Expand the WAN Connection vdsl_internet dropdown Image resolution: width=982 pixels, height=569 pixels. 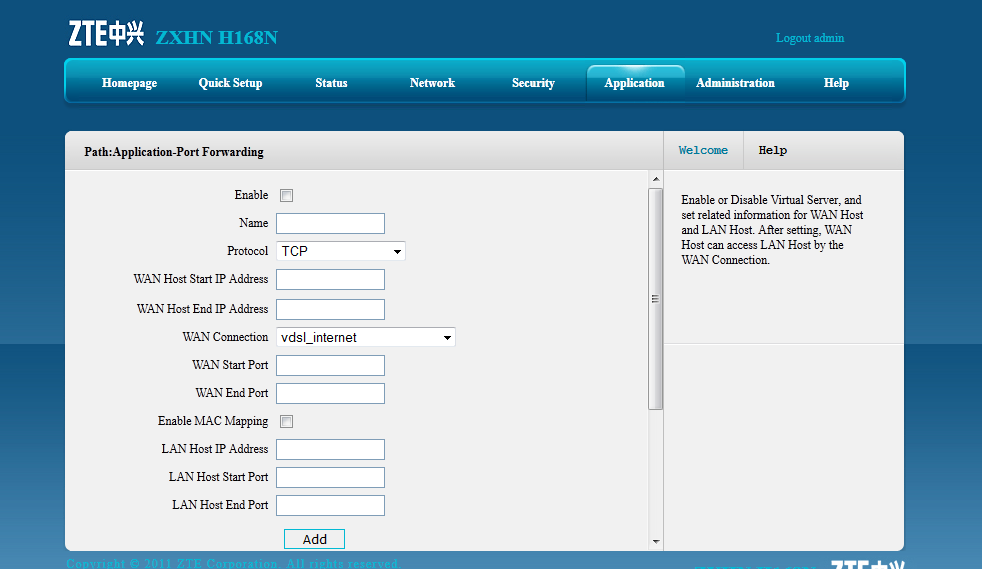[366, 337]
